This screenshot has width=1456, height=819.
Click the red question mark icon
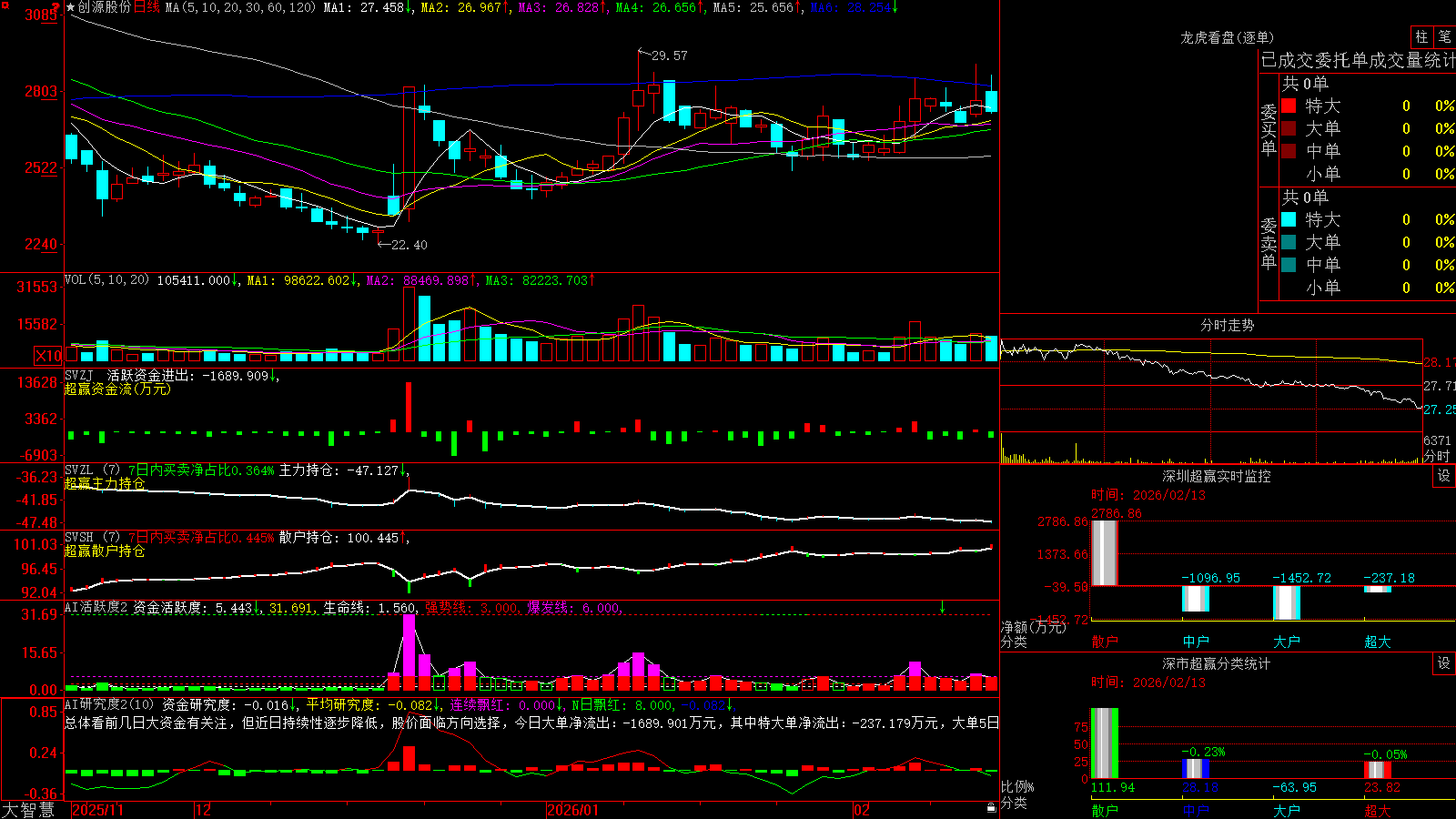click(57, 6)
